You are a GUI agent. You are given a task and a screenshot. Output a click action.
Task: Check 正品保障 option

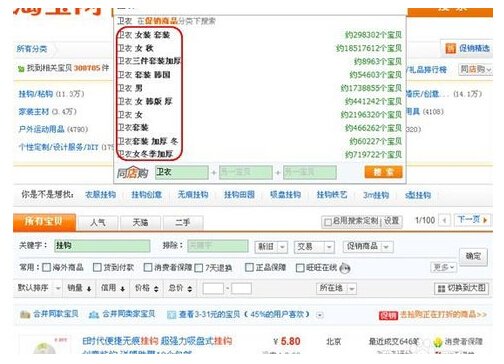tap(249, 267)
